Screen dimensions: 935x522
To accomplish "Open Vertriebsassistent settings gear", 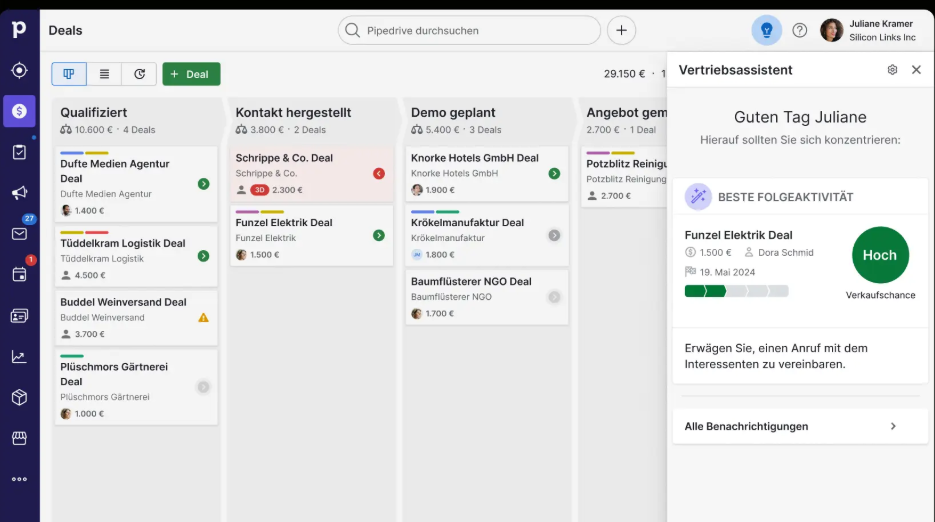I will coord(892,70).
